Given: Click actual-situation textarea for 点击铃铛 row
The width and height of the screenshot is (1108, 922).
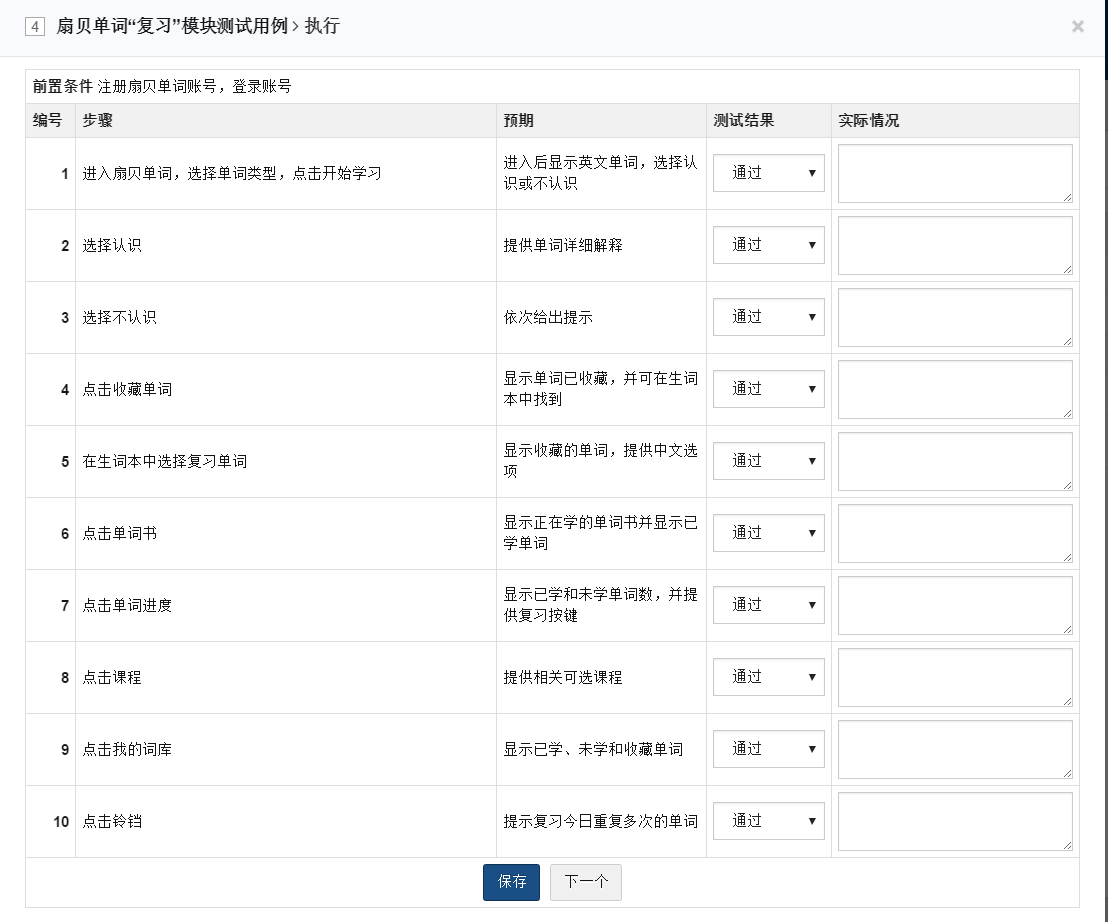Looking at the screenshot, I should [x=955, y=822].
